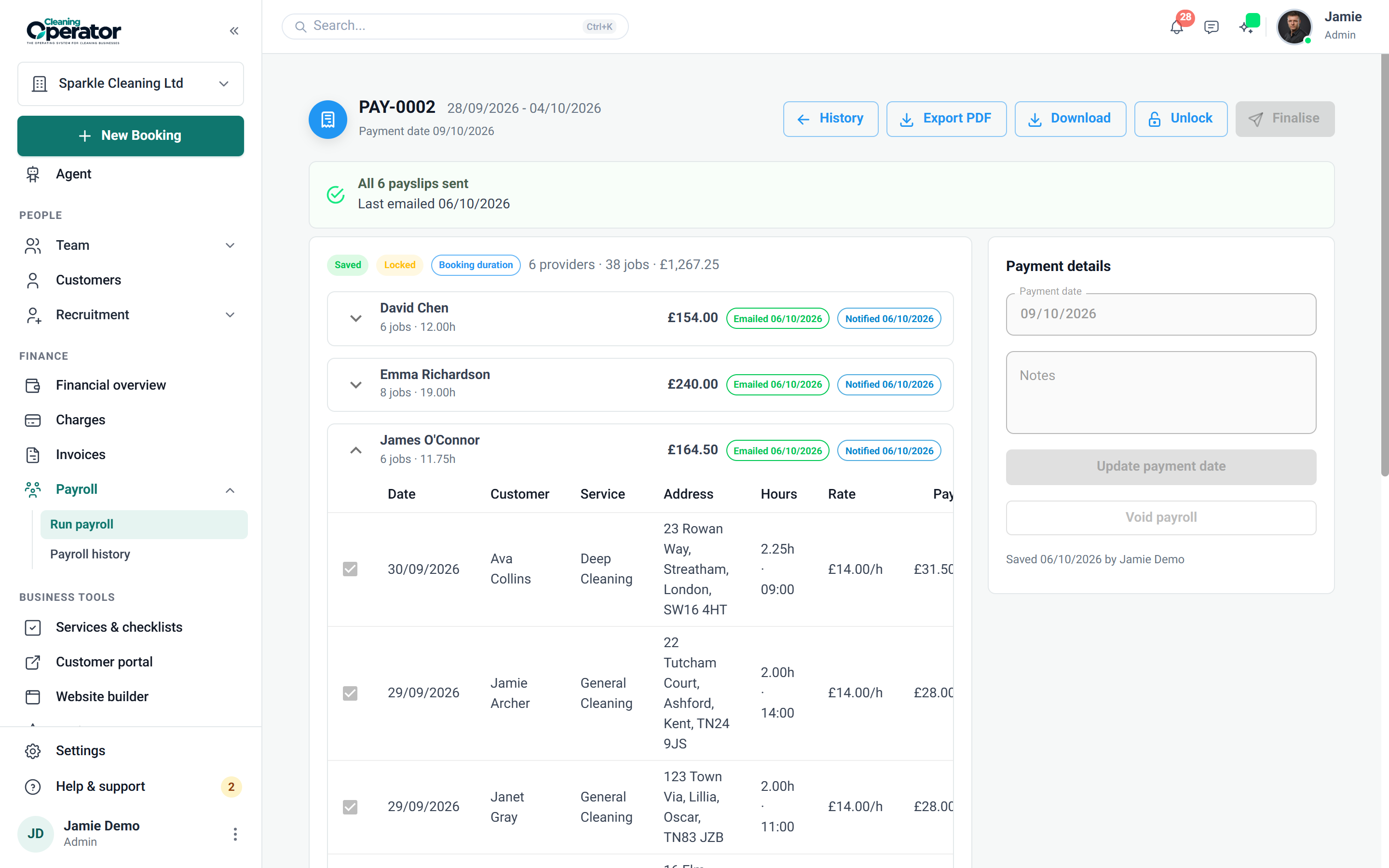The height and width of the screenshot is (868, 1389).
Task: Collapse the Payroll menu chevron
Action: [x=230, y=490]
